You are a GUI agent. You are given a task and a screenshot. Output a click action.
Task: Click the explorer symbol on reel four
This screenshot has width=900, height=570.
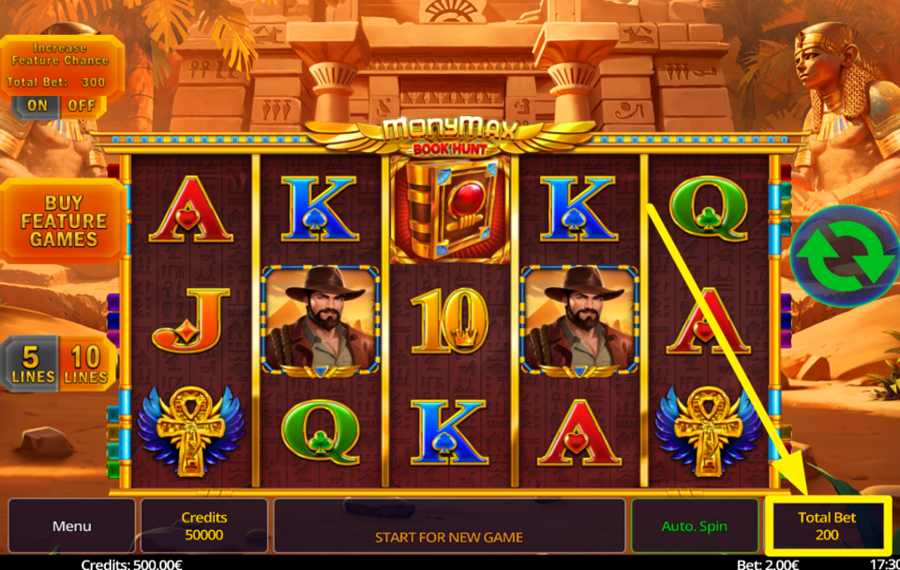(x=579, y=321)
